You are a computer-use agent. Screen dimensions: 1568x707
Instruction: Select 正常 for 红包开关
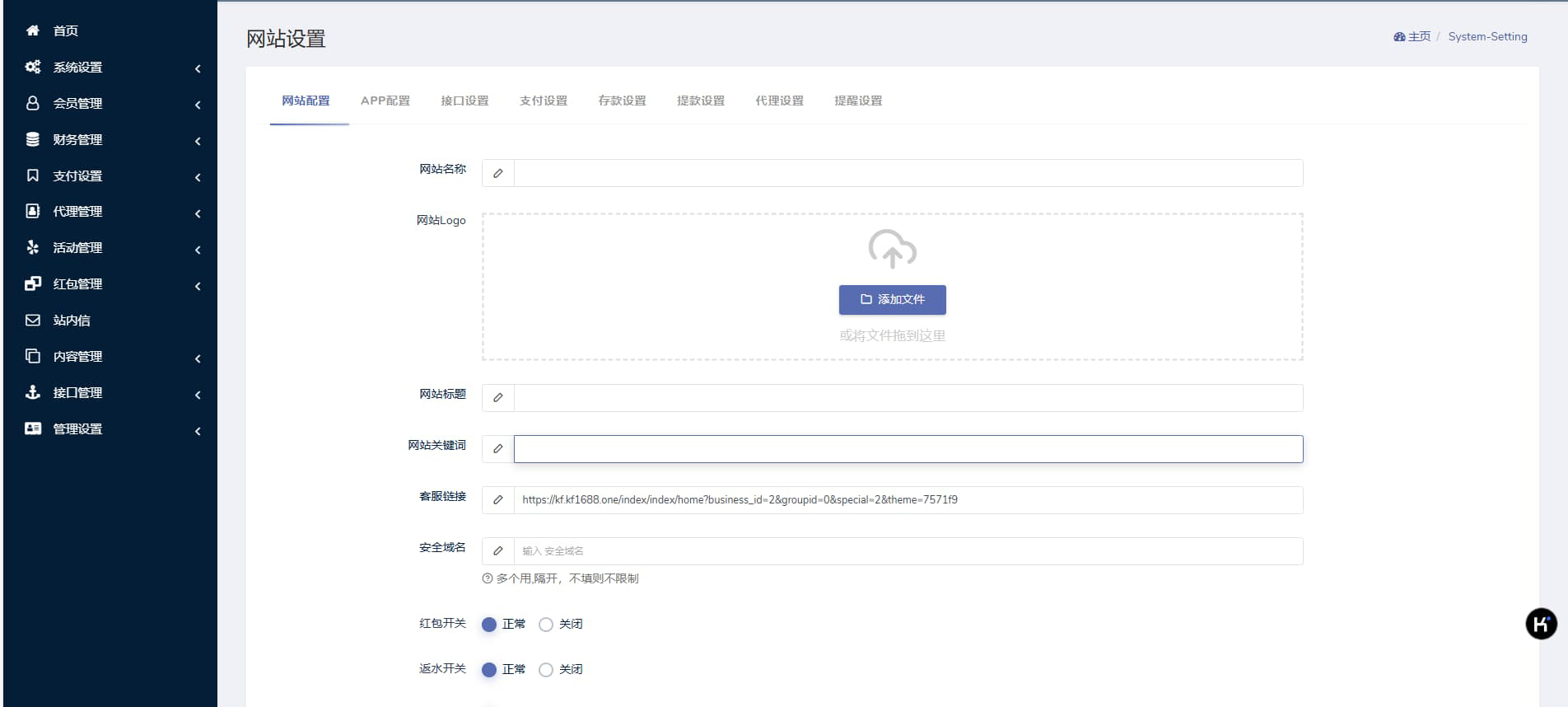coord(489,625)
